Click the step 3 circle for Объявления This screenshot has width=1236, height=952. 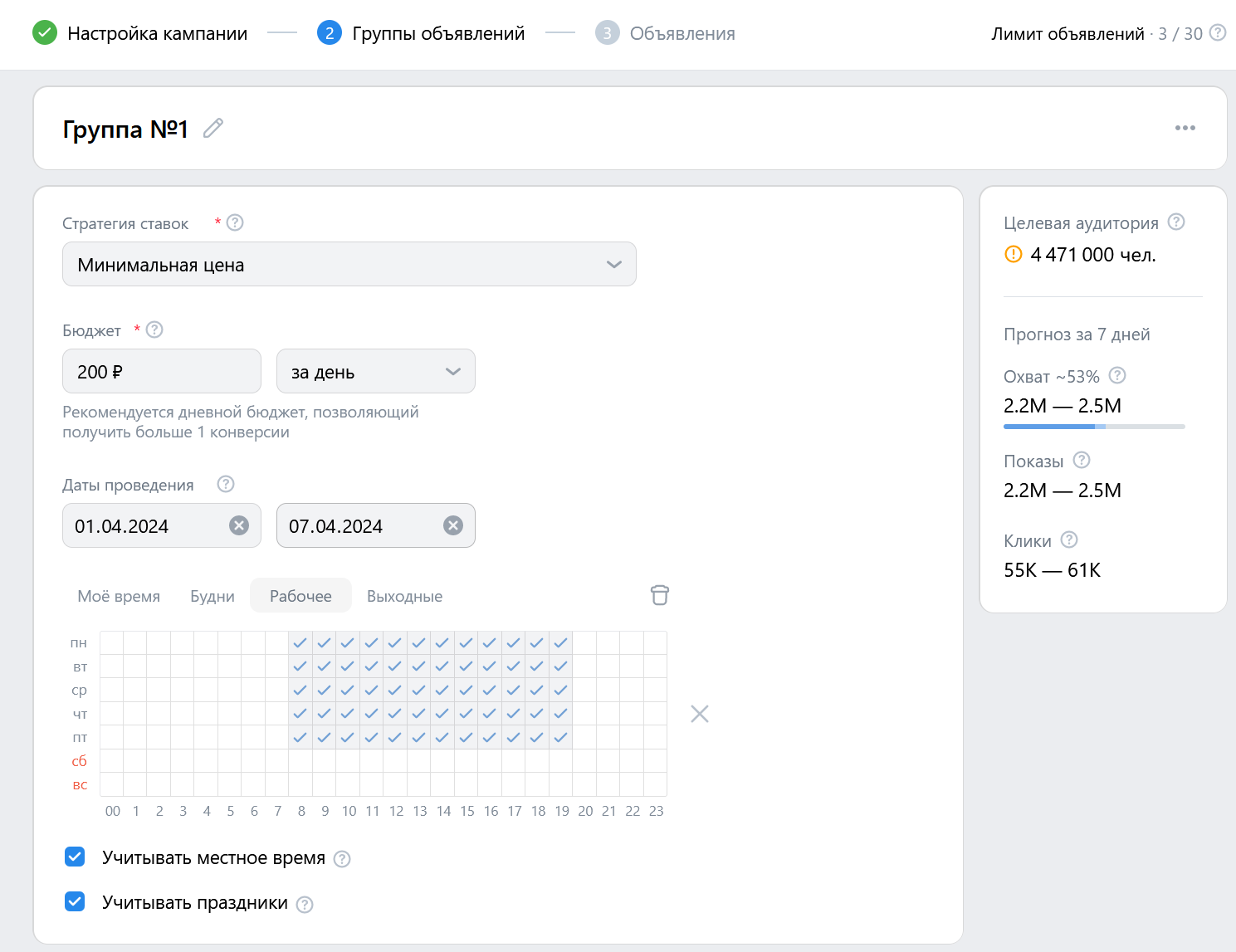(608, 33)
